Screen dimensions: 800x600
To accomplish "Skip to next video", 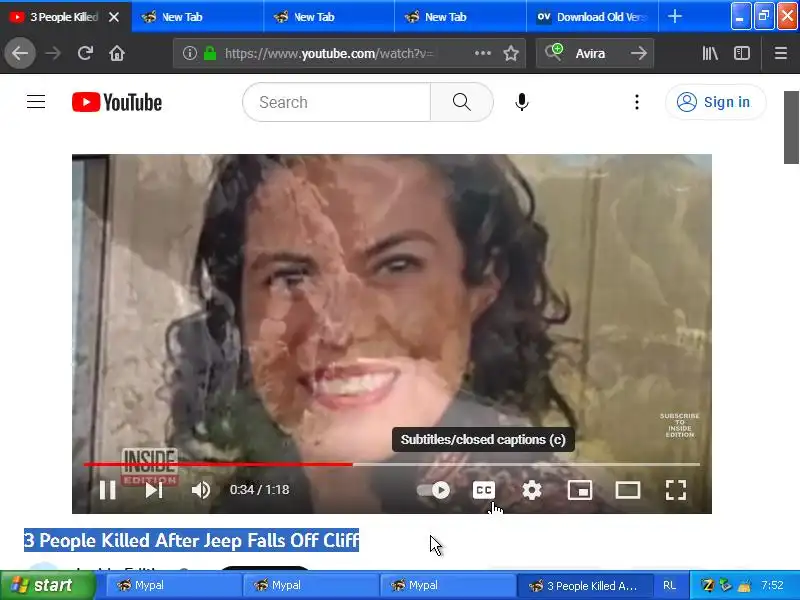I will [x=154, y=490].
